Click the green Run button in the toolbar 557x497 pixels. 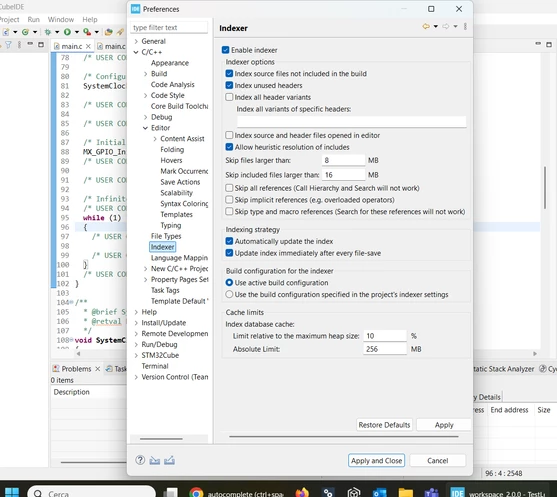tap(67, 32)
